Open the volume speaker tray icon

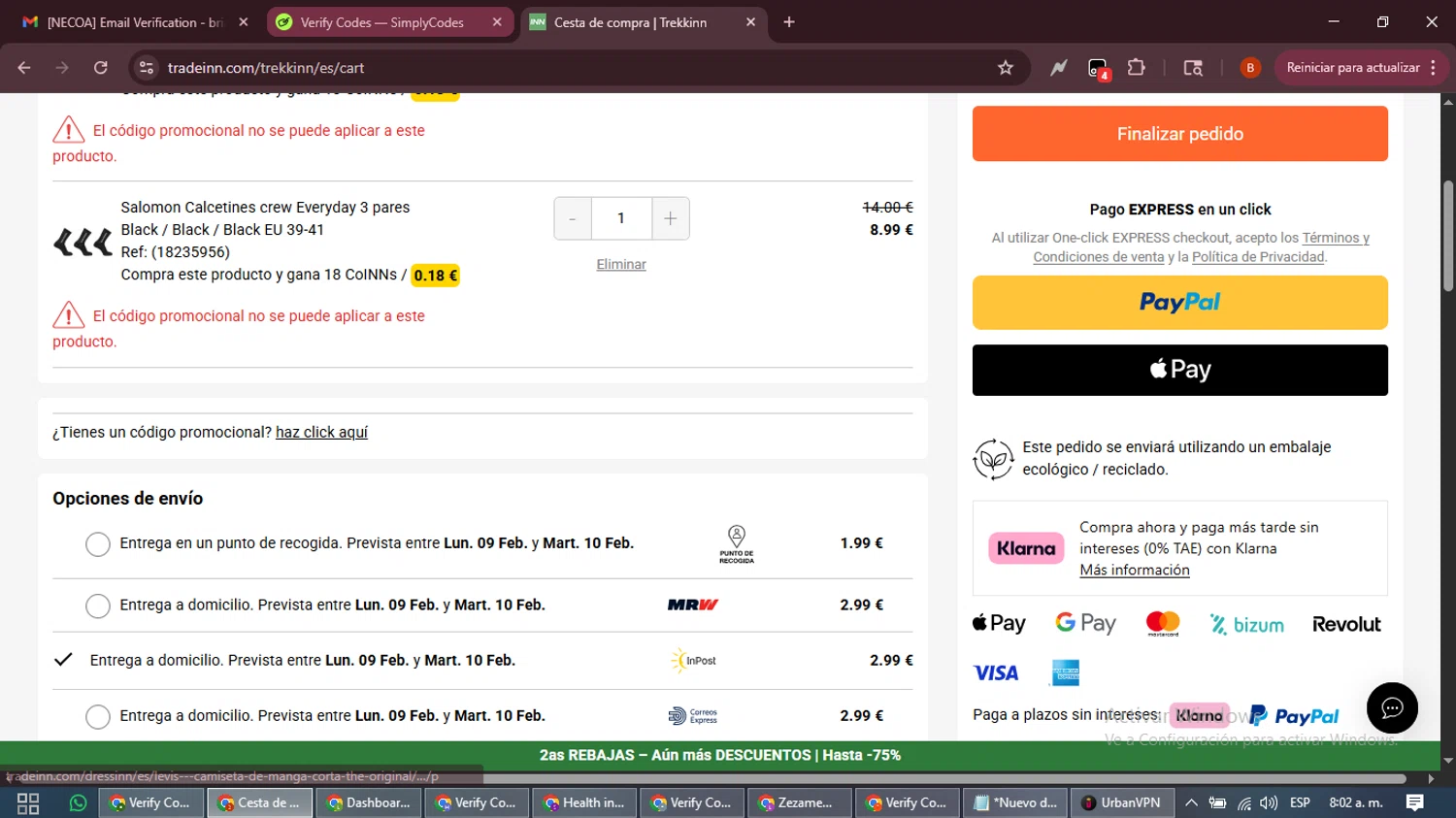pos(1269,803)
